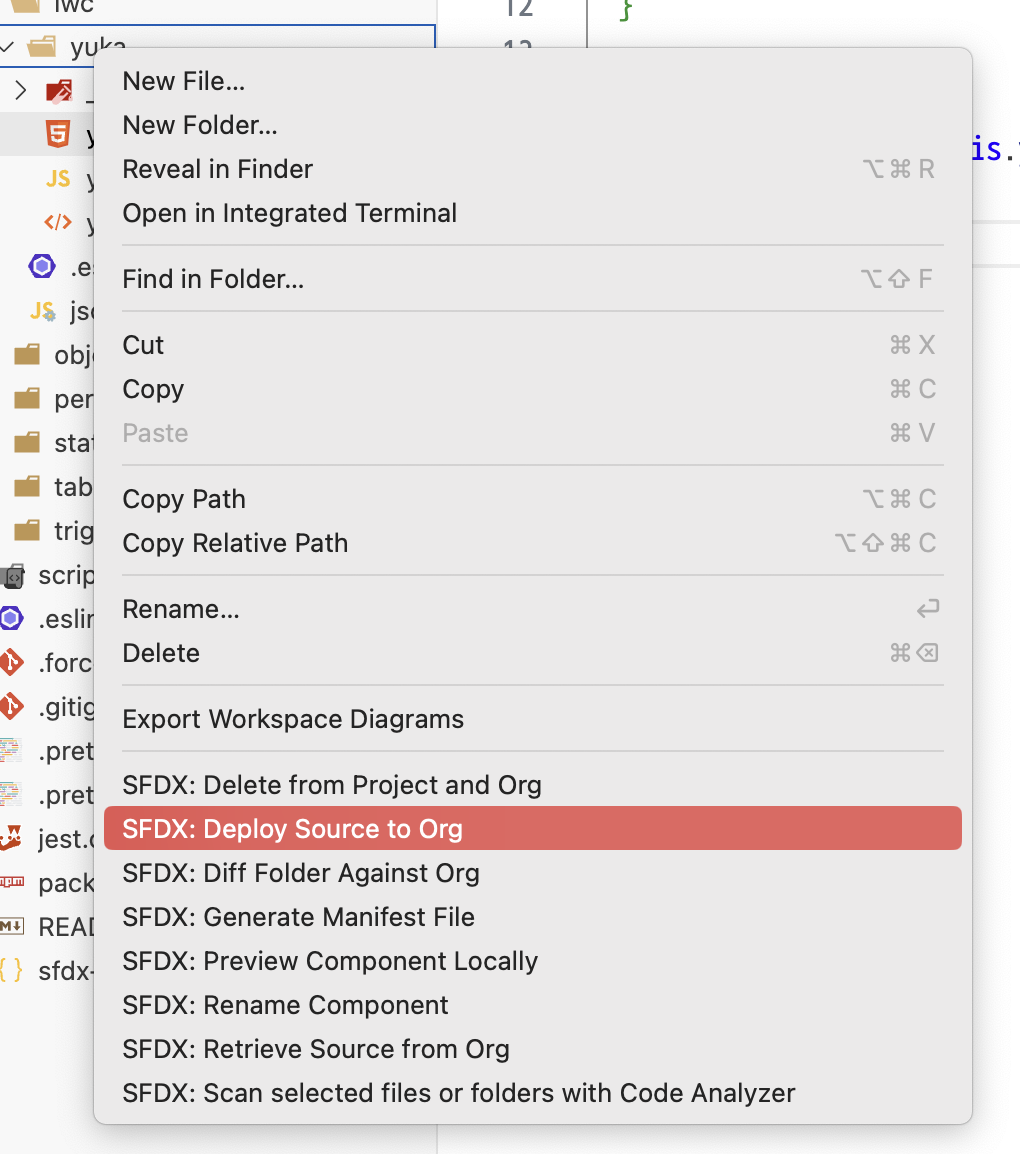Viewport: 1020px width, 1154px height.
Task: Expand the folder with the right-facing chevron
Action: 18,90
